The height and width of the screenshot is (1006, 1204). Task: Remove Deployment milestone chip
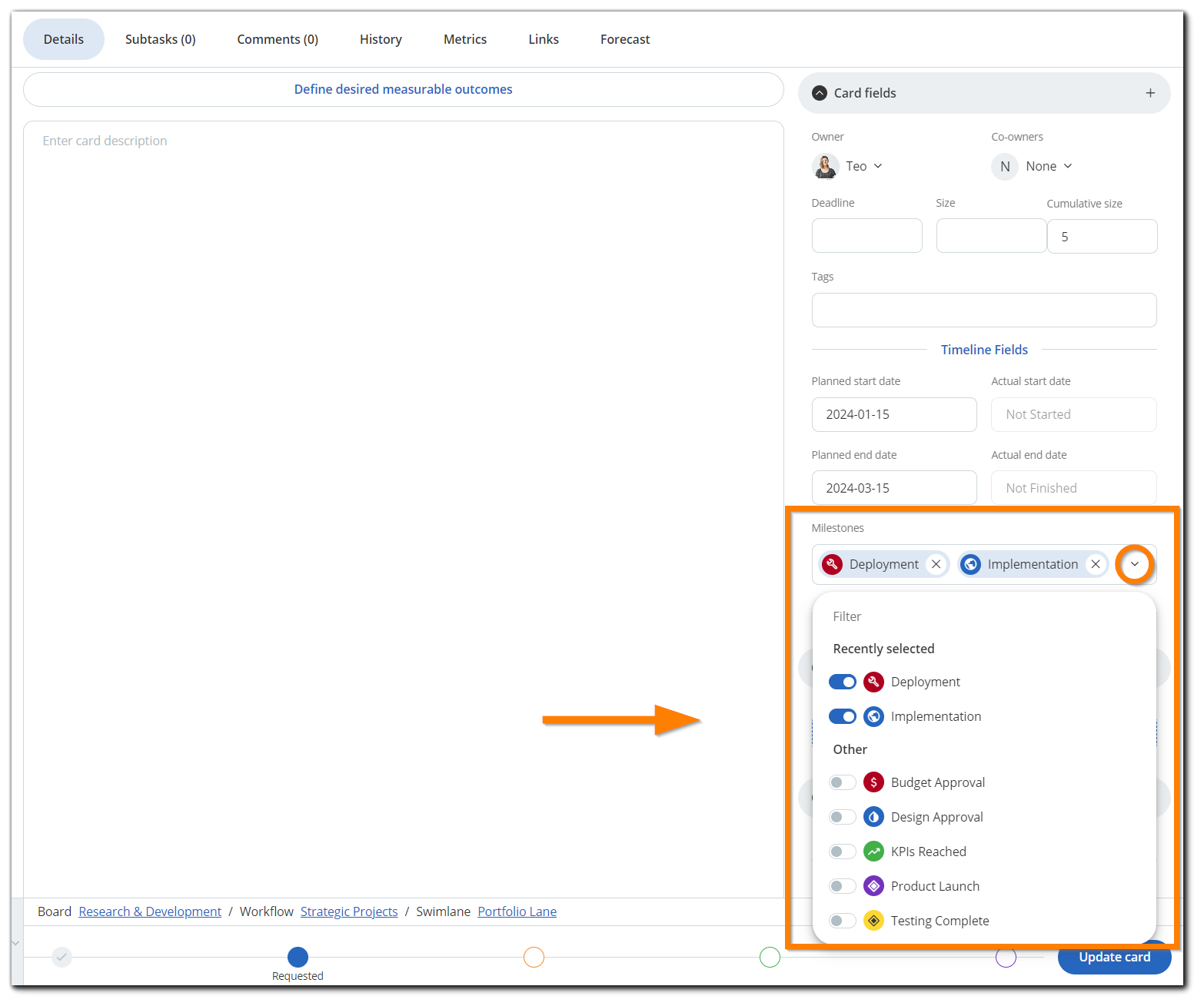tap(936, 564)
